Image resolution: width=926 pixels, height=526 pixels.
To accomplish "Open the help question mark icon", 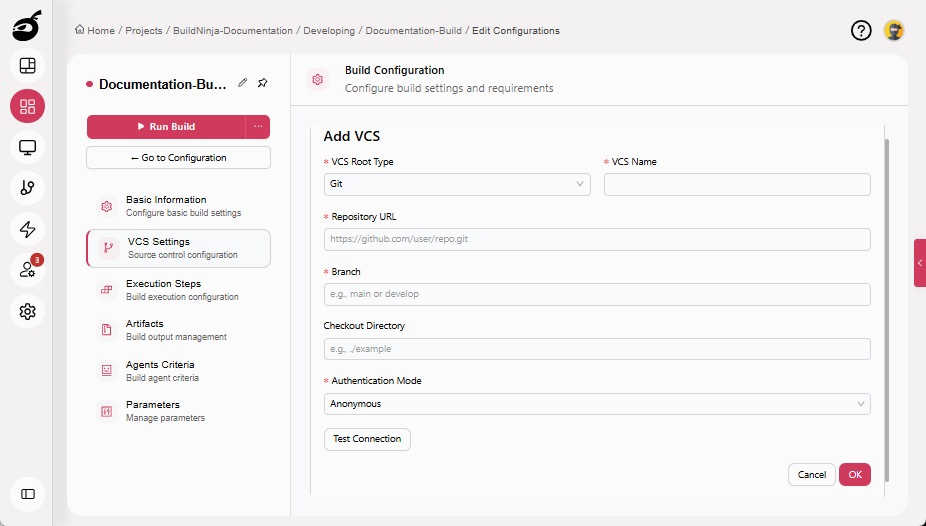I will point(861,30).
